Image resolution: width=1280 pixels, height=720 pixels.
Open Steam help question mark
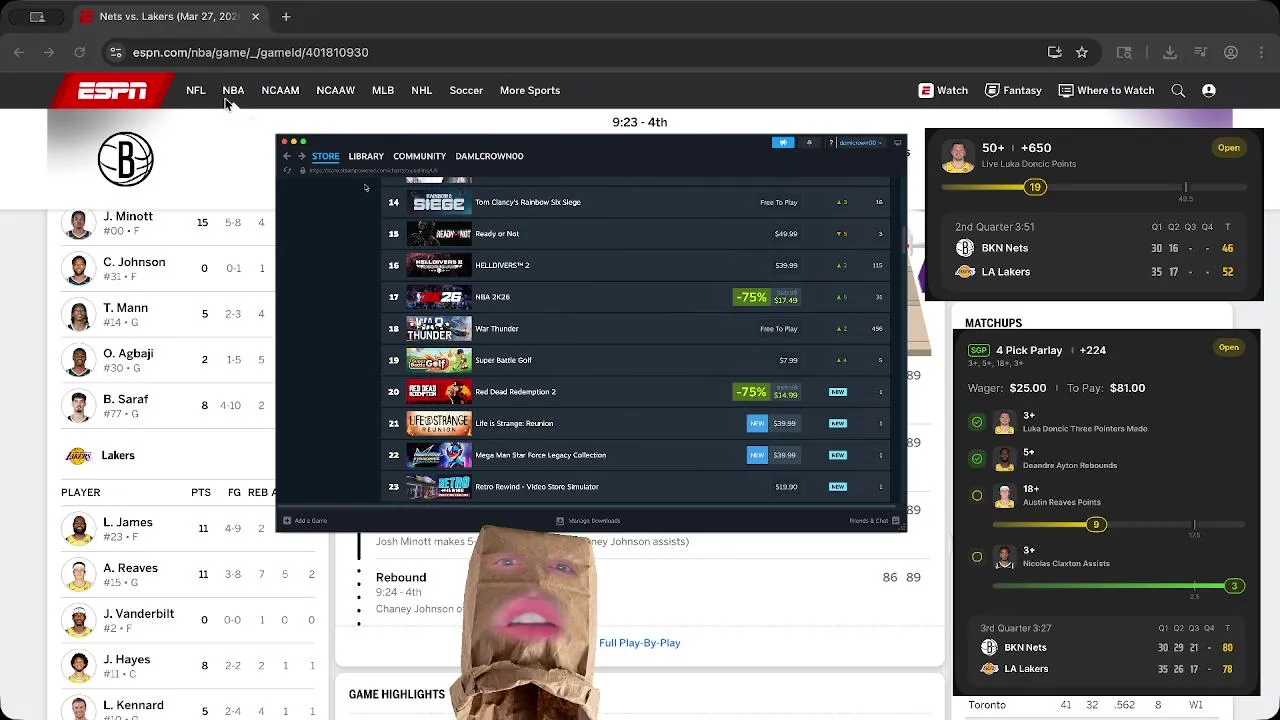[831, 143]
